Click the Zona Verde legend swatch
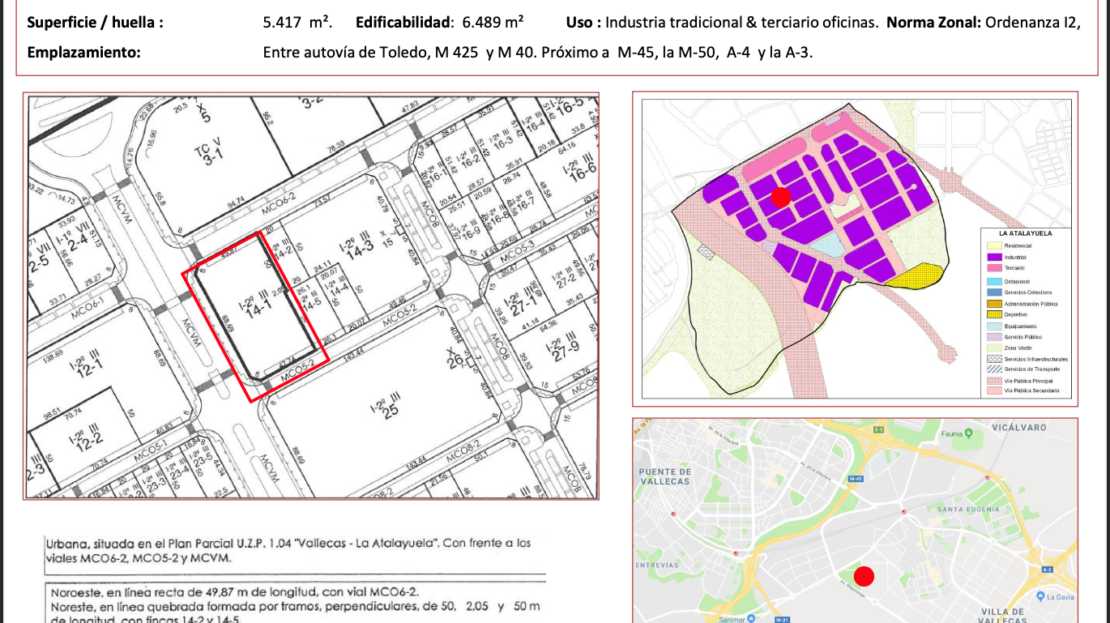1110x623 pixels. (995, 348)
